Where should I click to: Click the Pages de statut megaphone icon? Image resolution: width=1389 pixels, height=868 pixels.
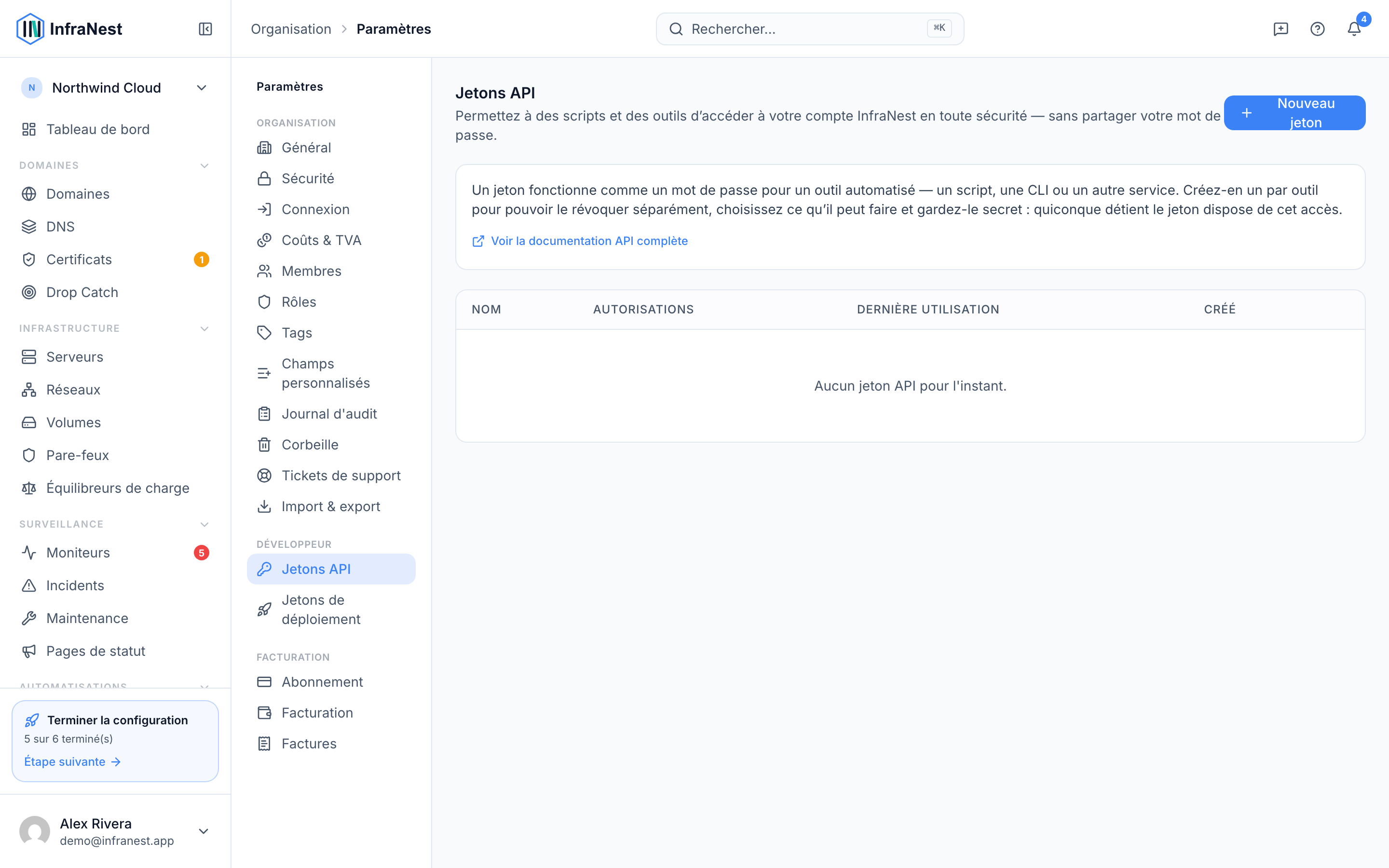[x=29, y=651]
